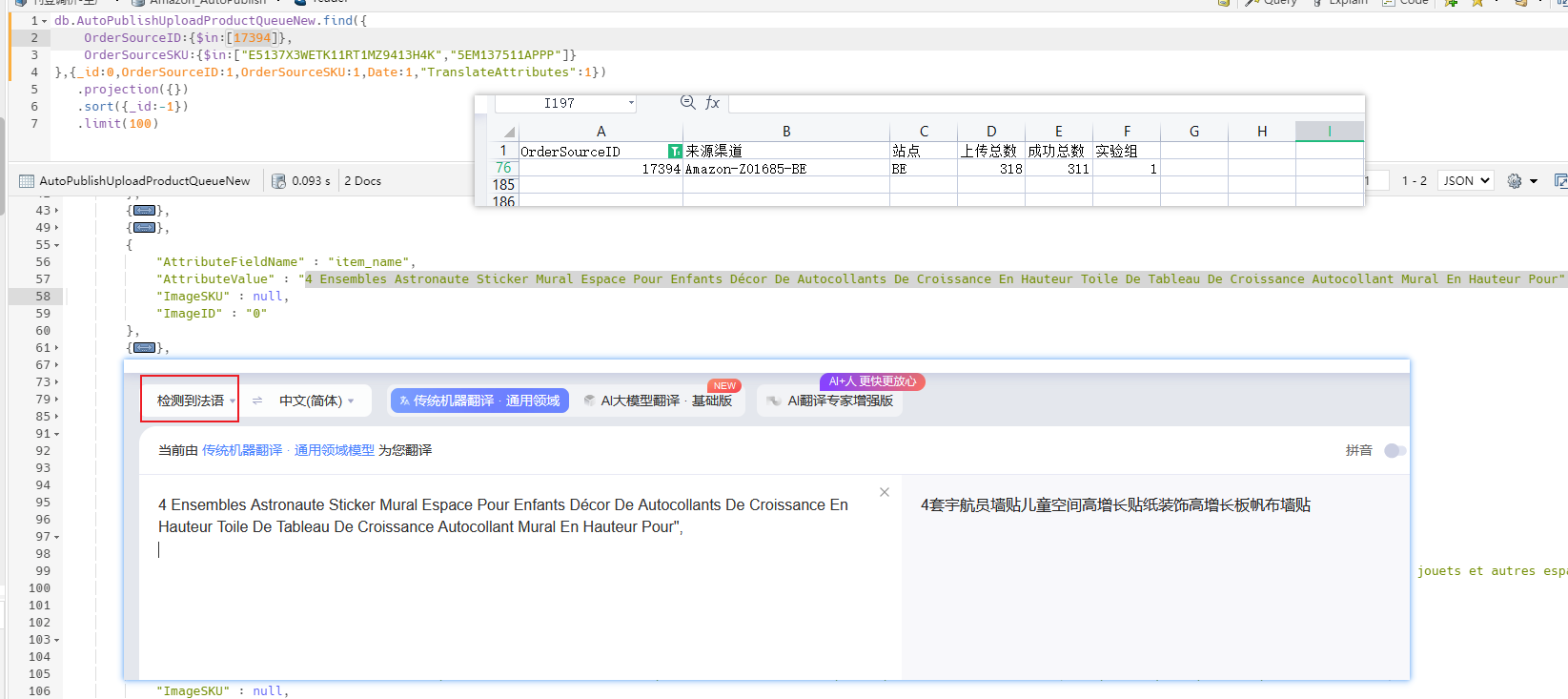This screenshot has width=1568, height=699.
Task: Click the 传统机器翻译 link in status line
Action: 242,450
